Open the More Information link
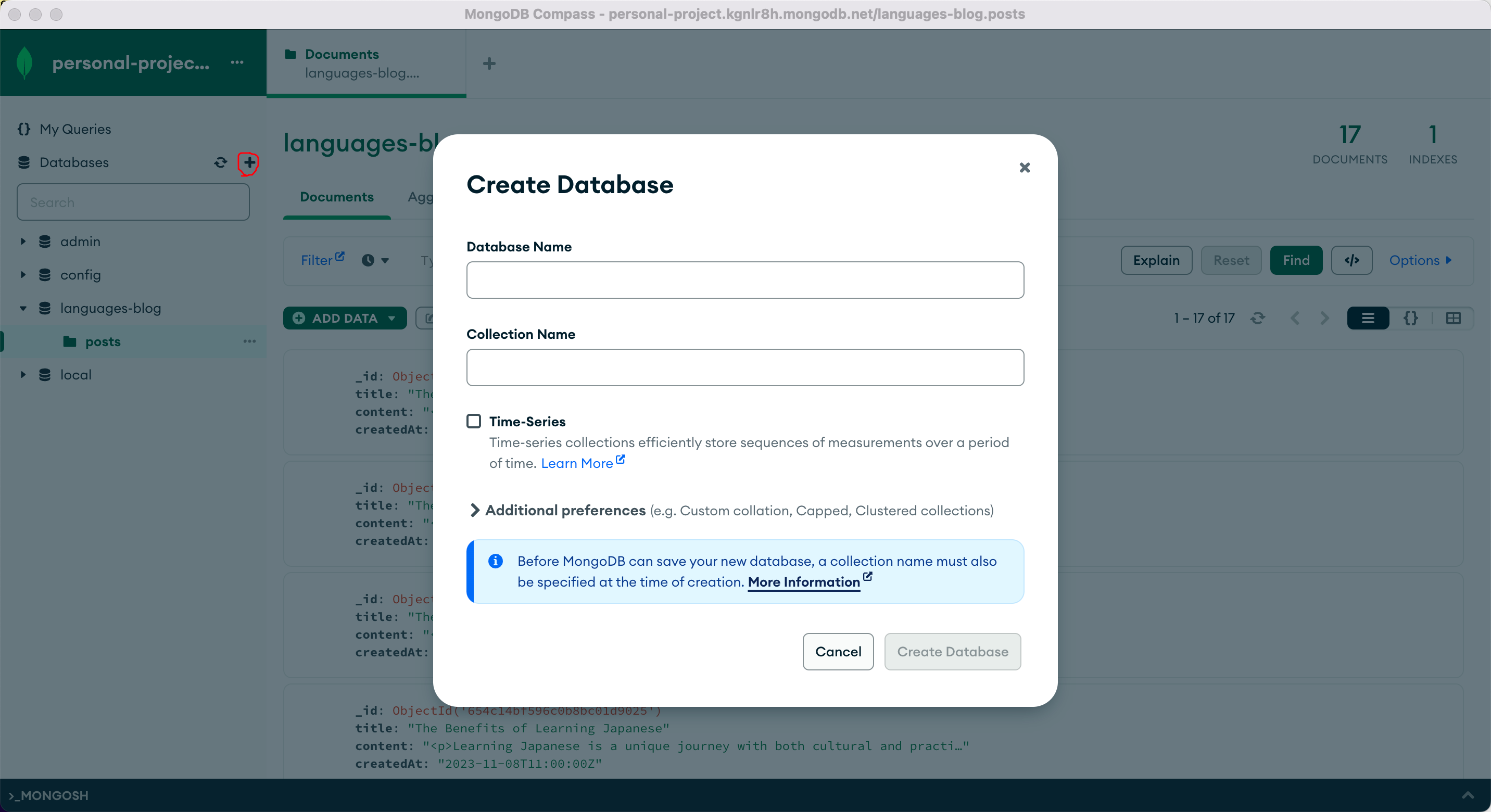The height and width of the screenshot is (812, 1491). [803, 581]
